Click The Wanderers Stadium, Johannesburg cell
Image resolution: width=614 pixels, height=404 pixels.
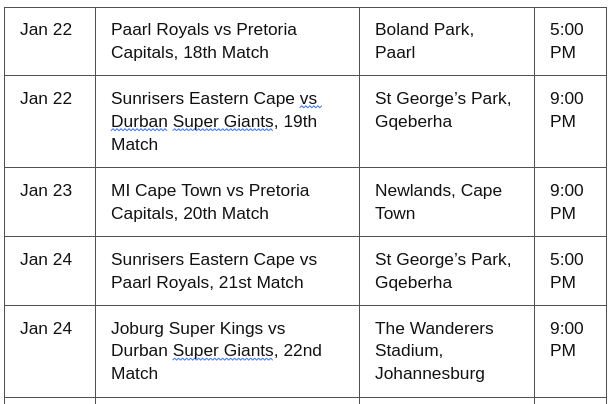tap(447, 351)
